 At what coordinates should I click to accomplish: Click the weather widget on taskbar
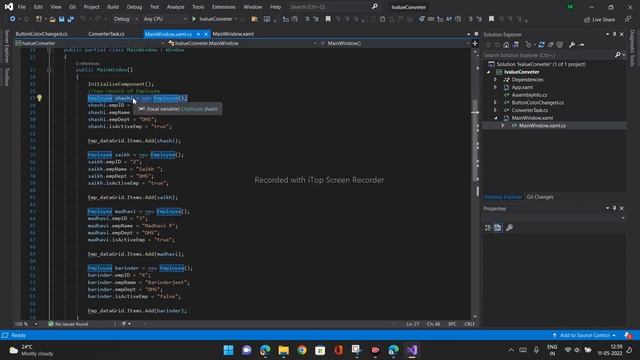[x=31, y=350]
